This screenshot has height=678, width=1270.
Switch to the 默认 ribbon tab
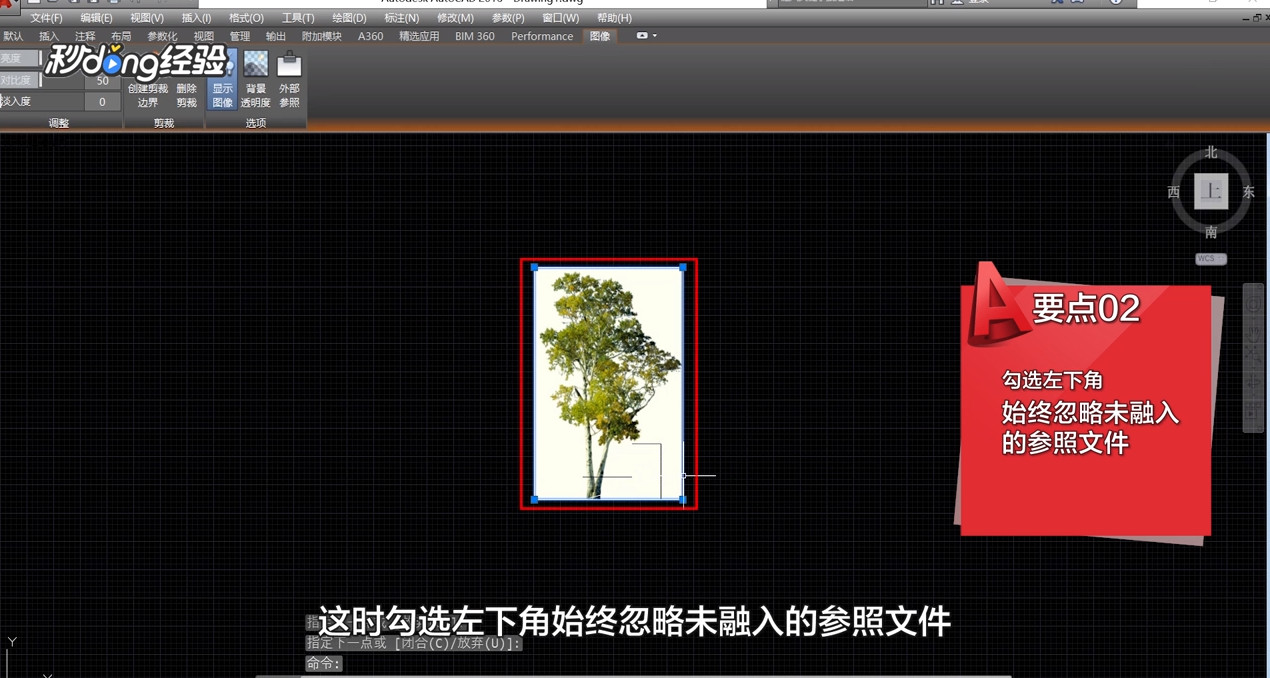click(x=13, y=36)
